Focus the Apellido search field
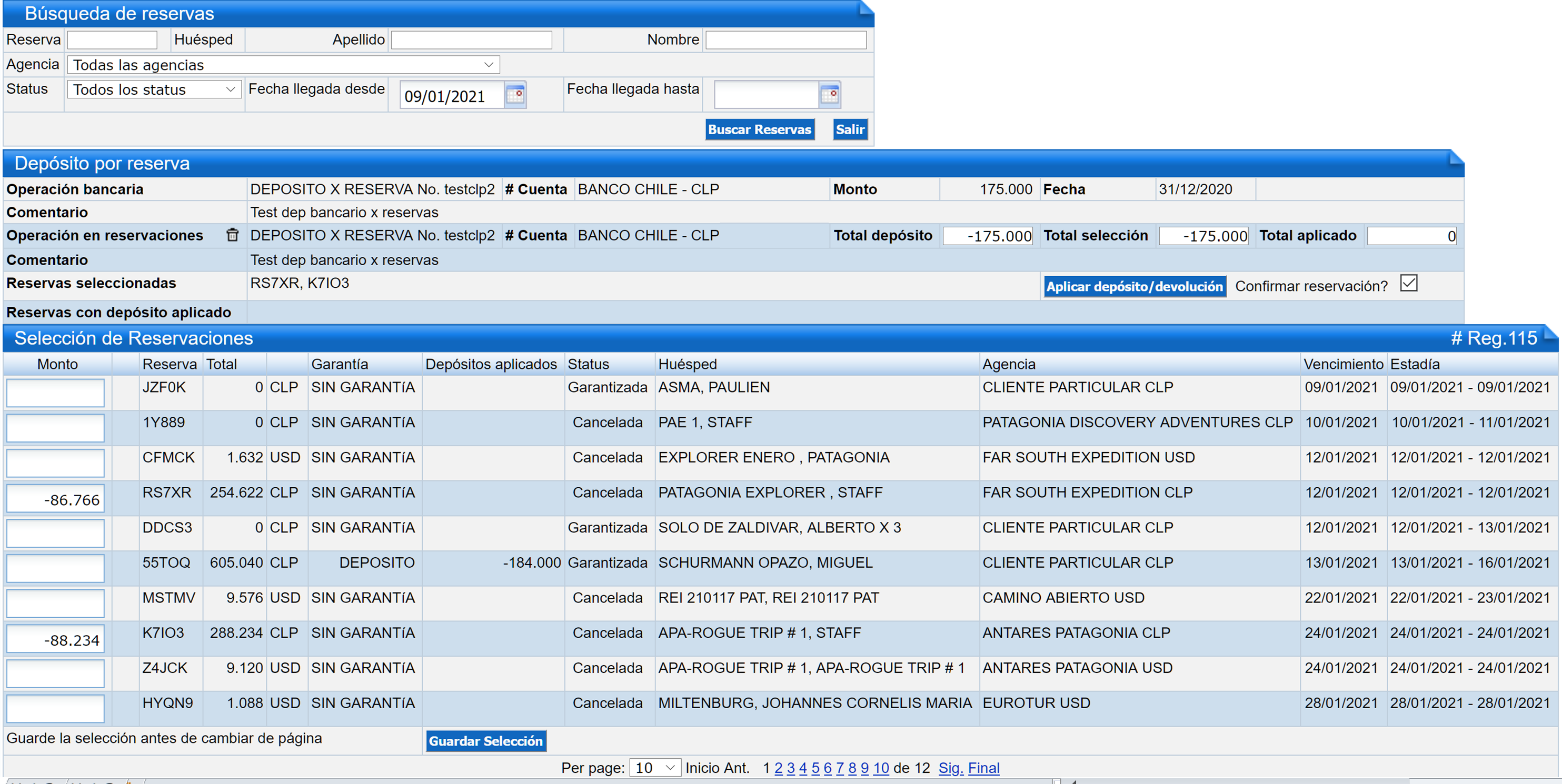The width and height of the screenshot is (1562, 784). tap(471, 40)
